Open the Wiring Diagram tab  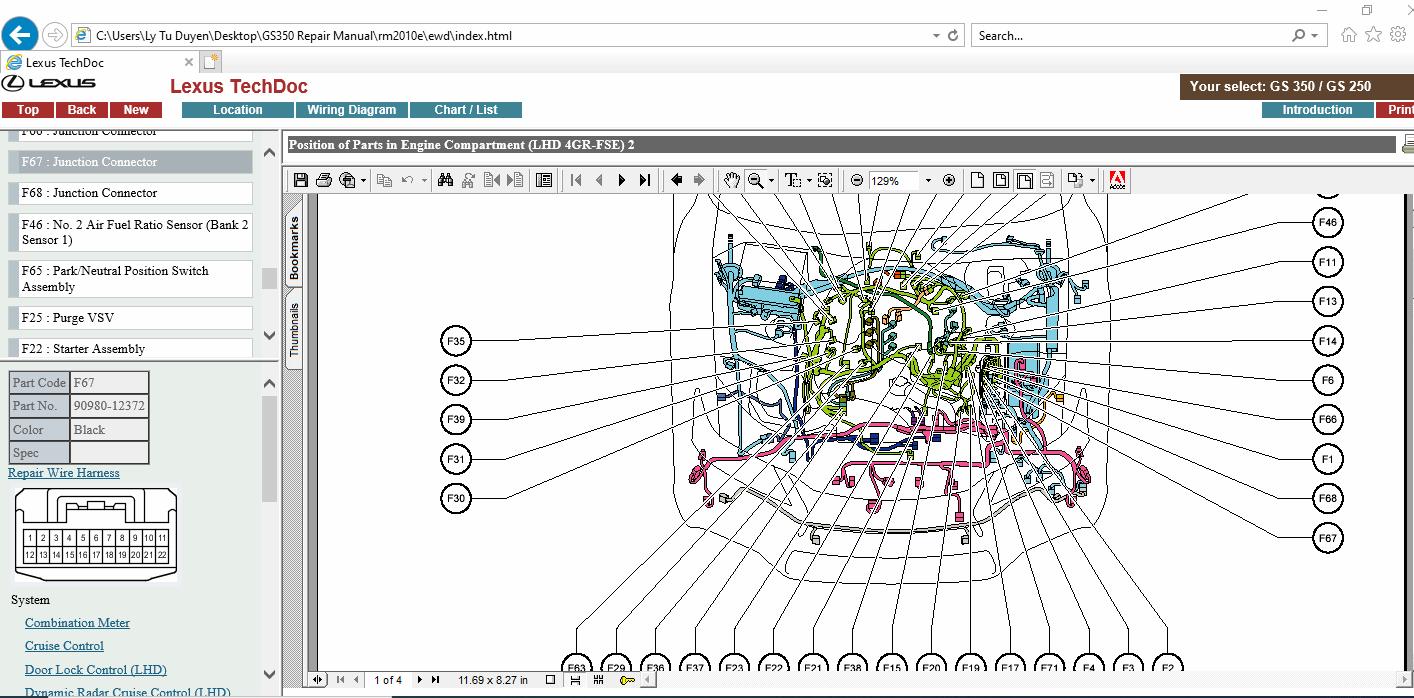(351, 110)
